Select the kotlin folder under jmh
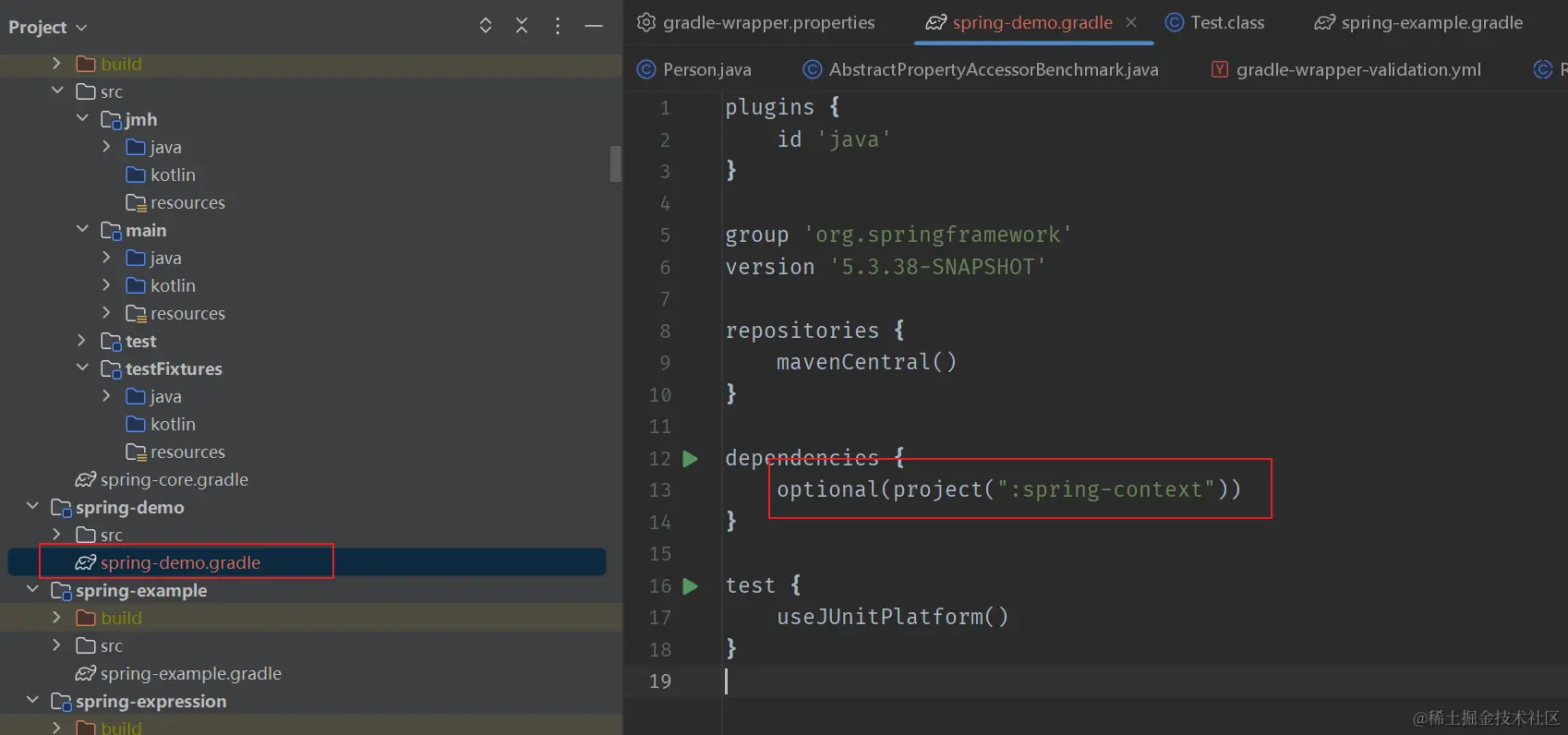The image size is (1568, 735). [x=161, y=175]
